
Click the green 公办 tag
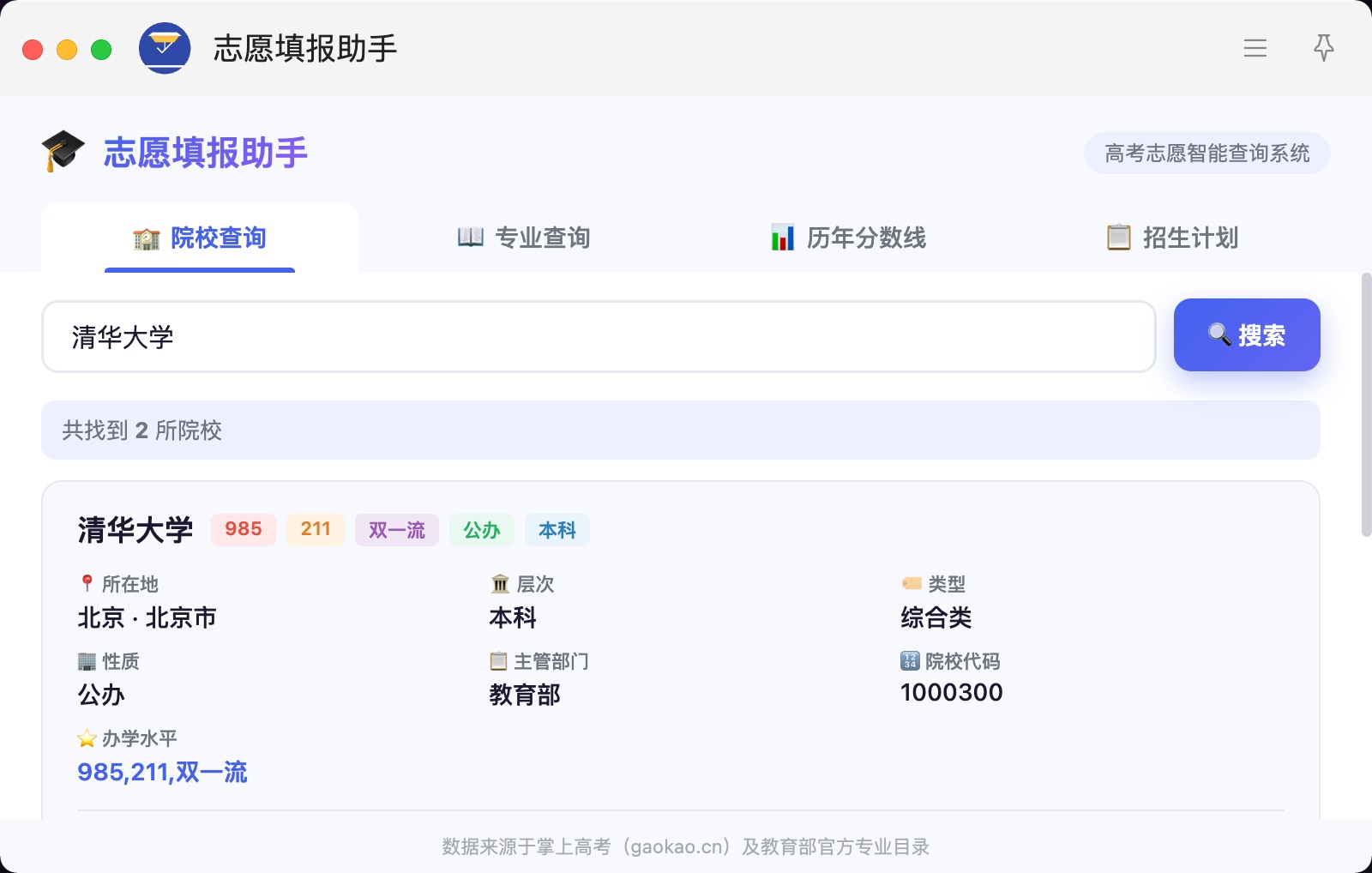point(482,529)
